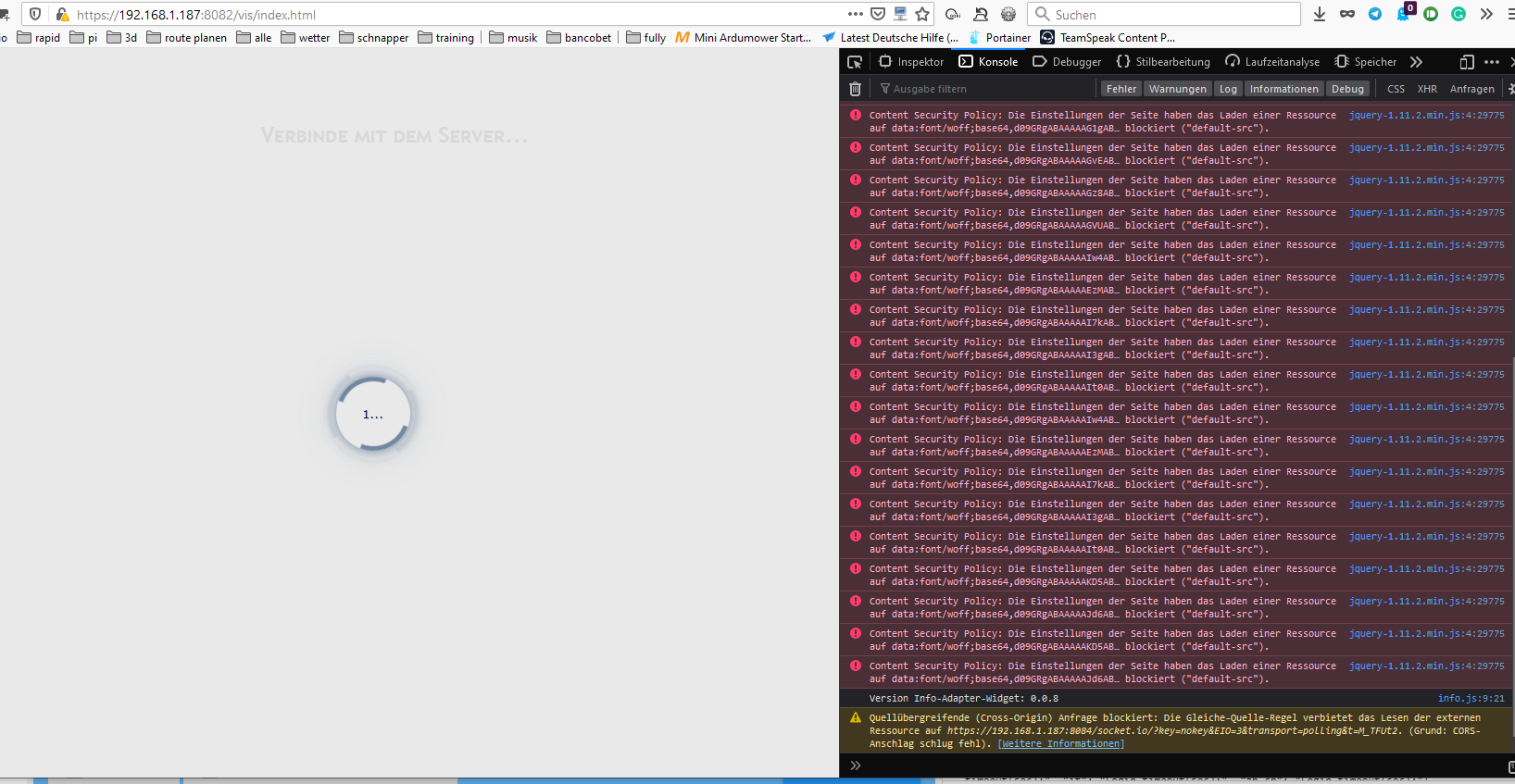Open the downloads arrow icon
Screen dimensions: 1515x784
click(x=1320, y=14)
